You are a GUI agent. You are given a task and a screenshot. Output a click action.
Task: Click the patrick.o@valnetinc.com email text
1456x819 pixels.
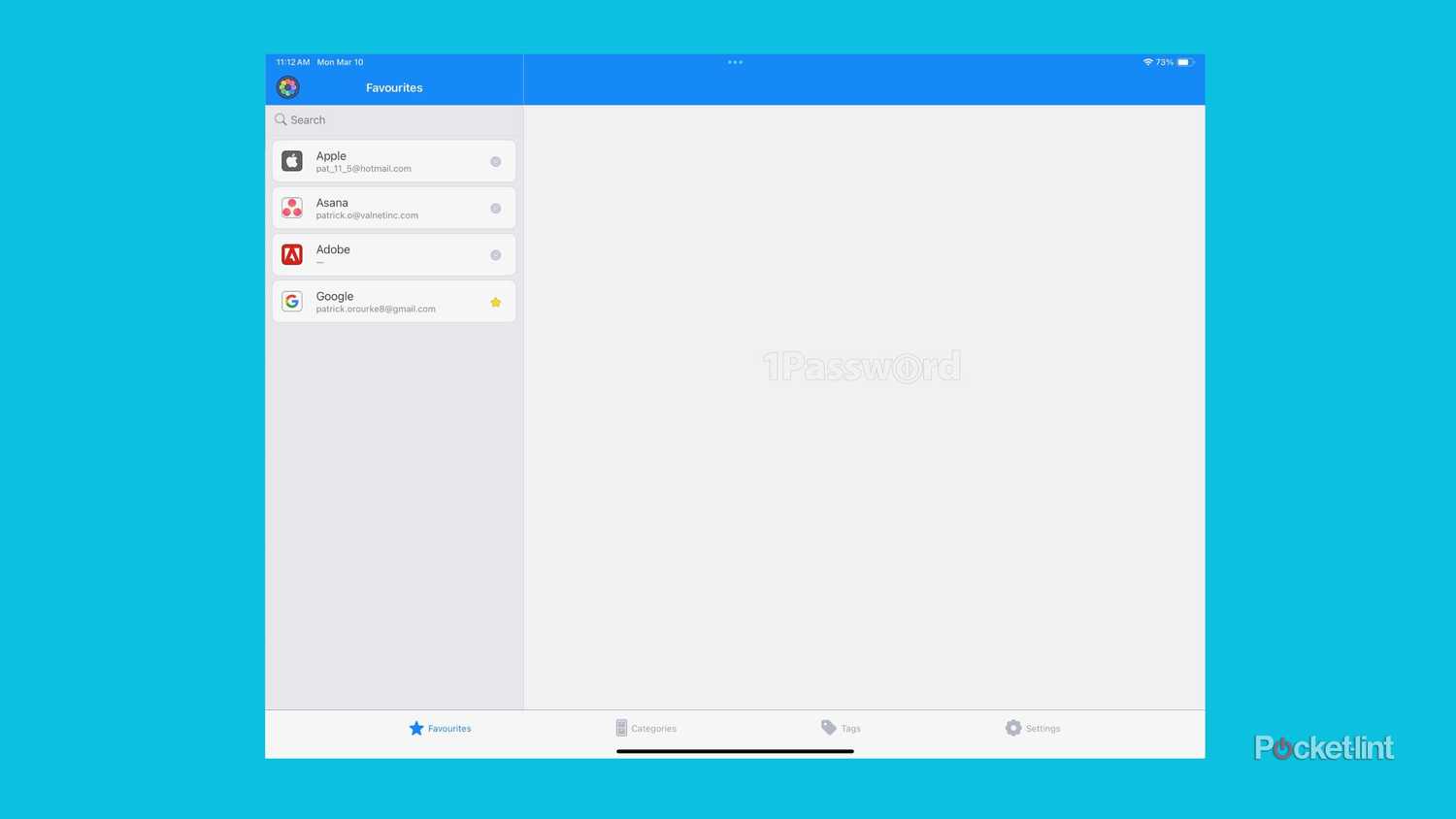pyautogui.click(x=367, y=215)
